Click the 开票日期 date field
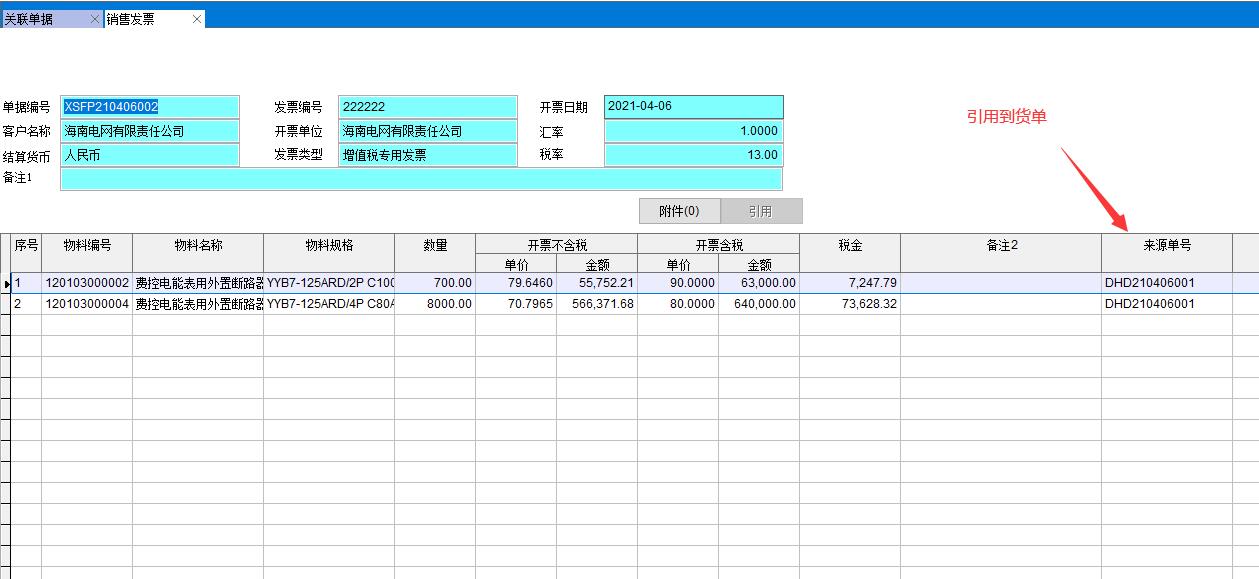 pyautogui.click(x=693, y=107)
